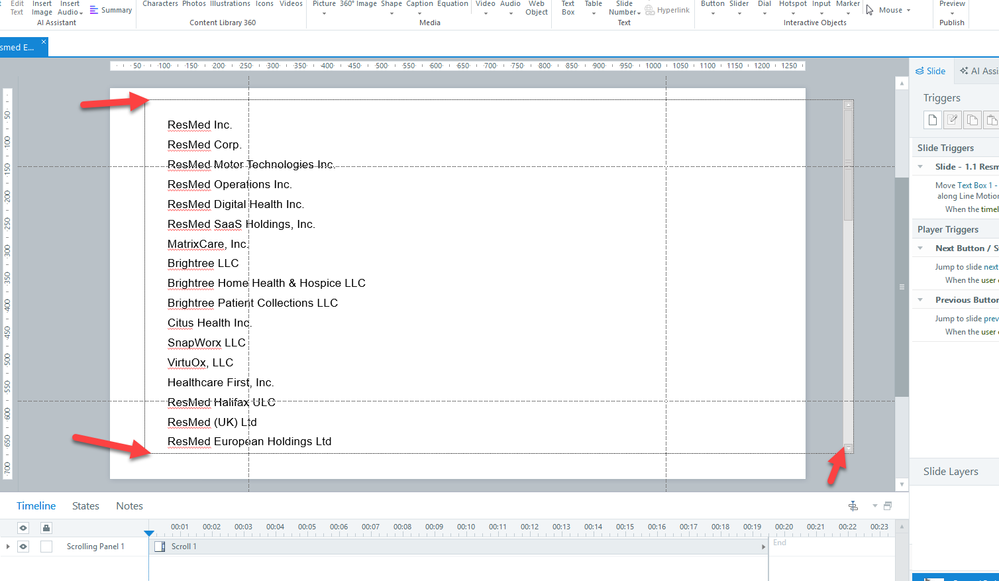This screenshot has height=581, width=999.
Task: Undock the timeline panel window icon
Action: tap(888, 506)
